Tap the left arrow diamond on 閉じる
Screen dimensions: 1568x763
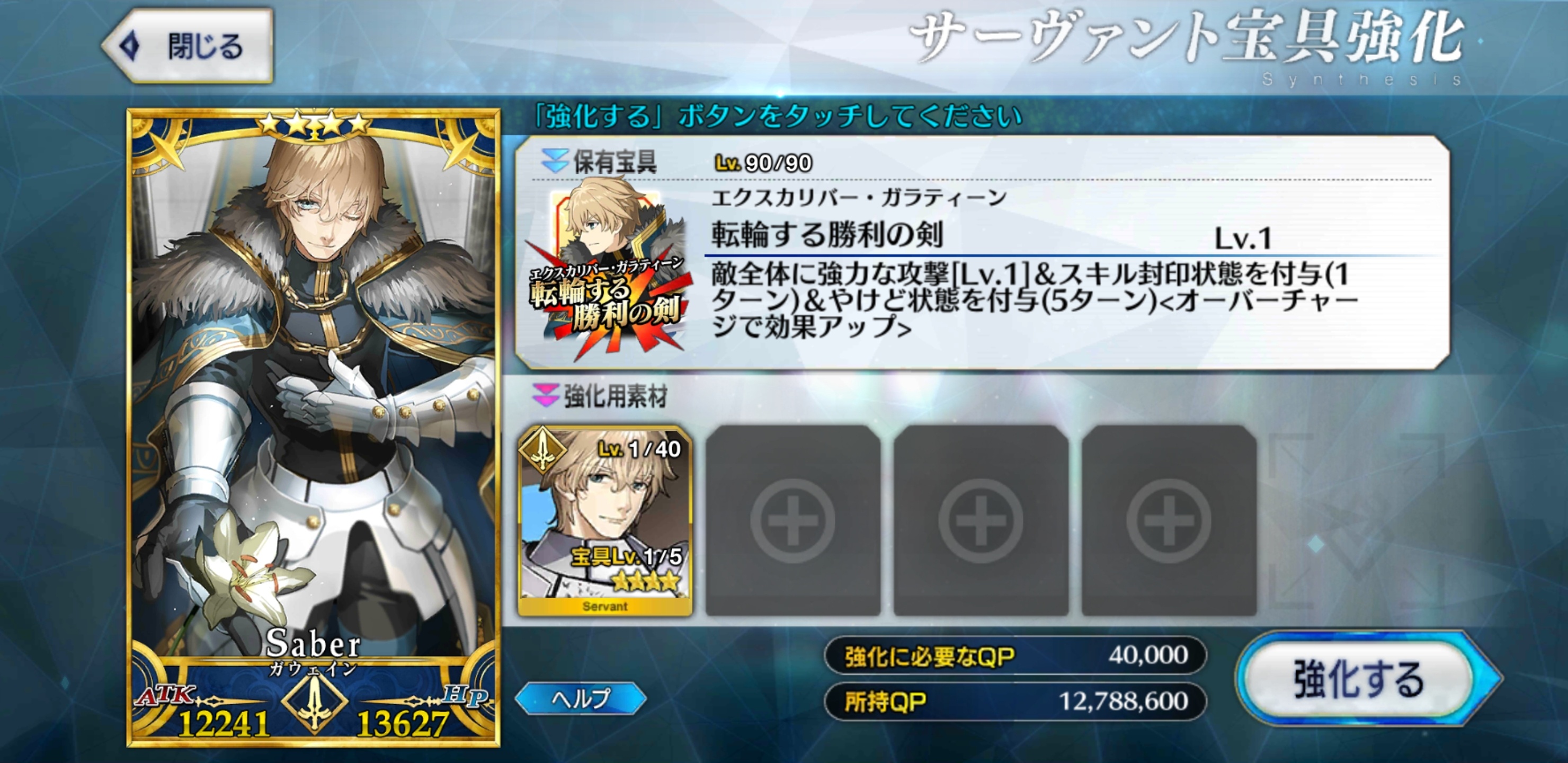129,46
